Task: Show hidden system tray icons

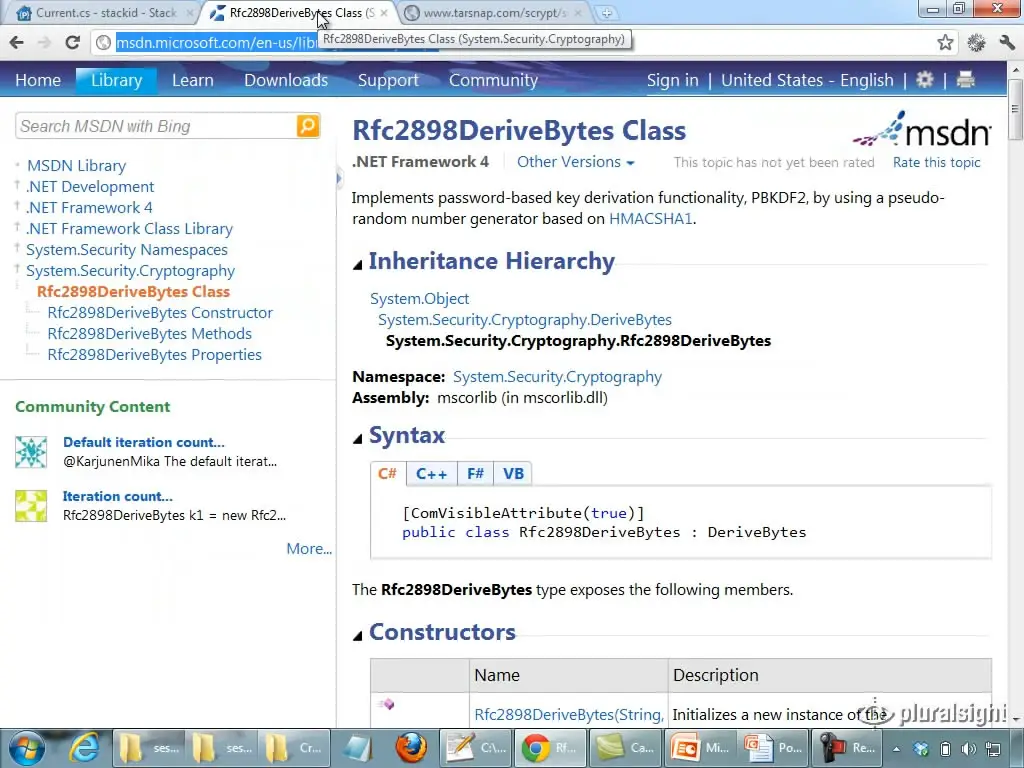Action: click(x=897, y=748)
